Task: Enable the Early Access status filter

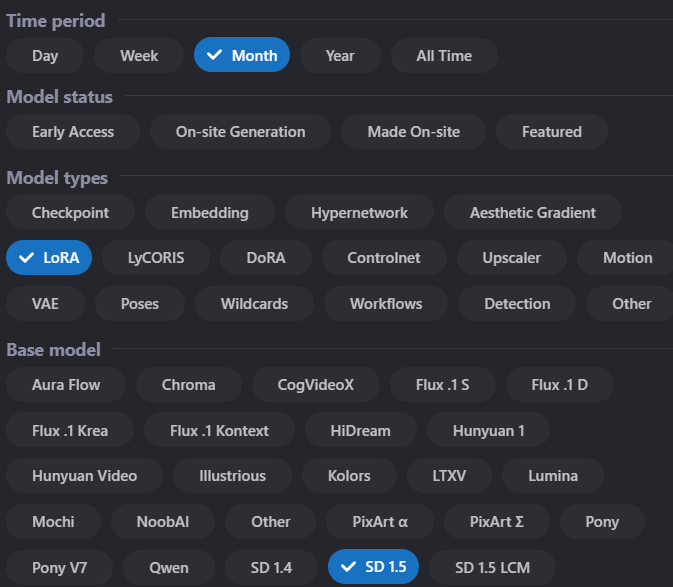Action: [x=73, y=131]
